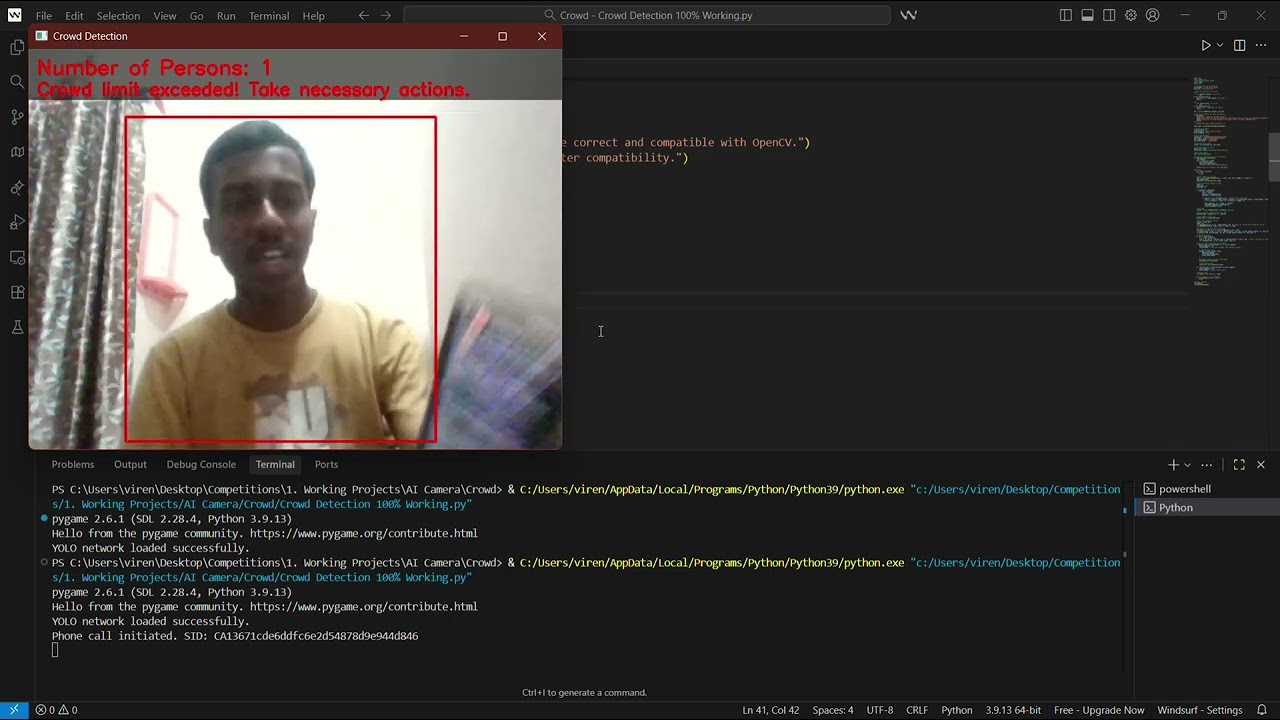Open the View menu
The image size is (1280, 720).
point(165,15)
